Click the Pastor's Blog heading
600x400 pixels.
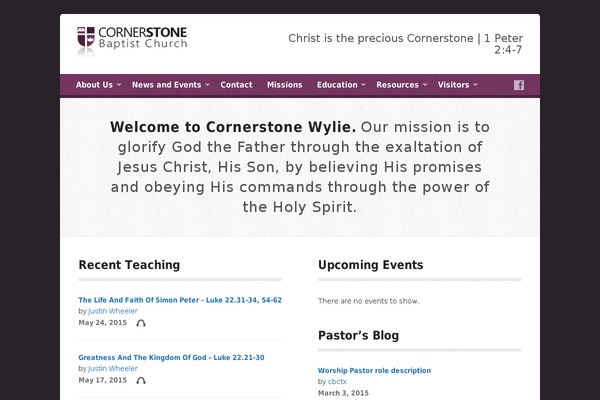(359, 335)
